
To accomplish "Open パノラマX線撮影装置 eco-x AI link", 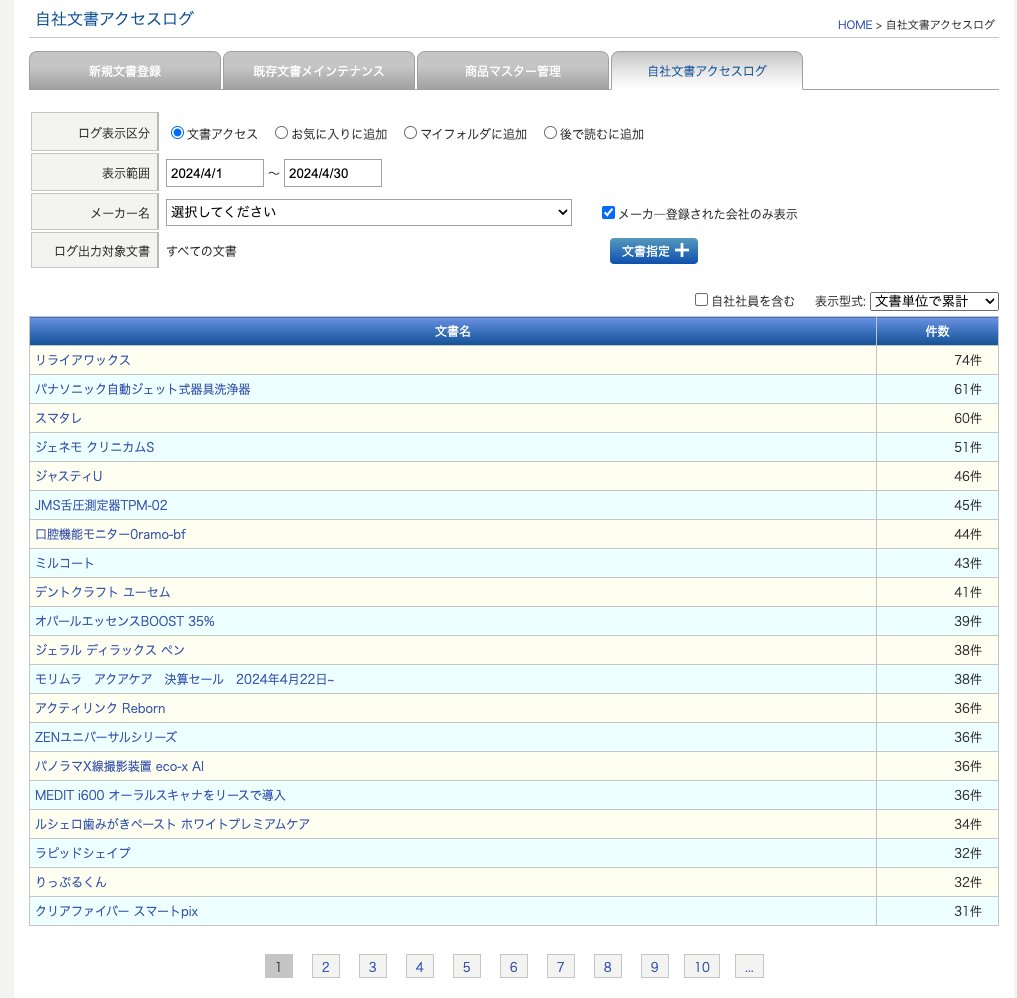I will [x=119, y=766].
